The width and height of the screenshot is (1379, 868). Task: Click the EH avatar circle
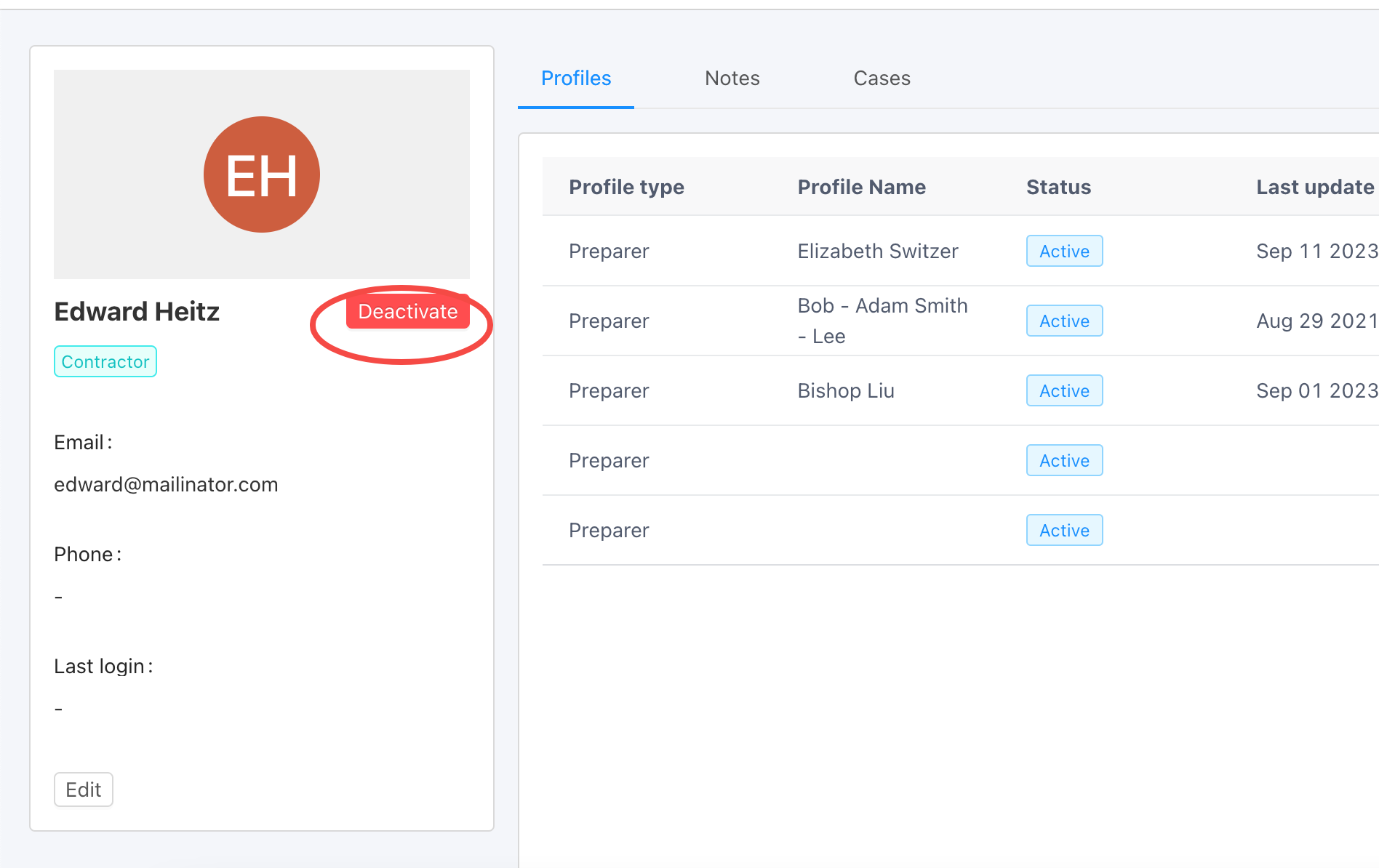pyautogui.click(x=262, y=174)
